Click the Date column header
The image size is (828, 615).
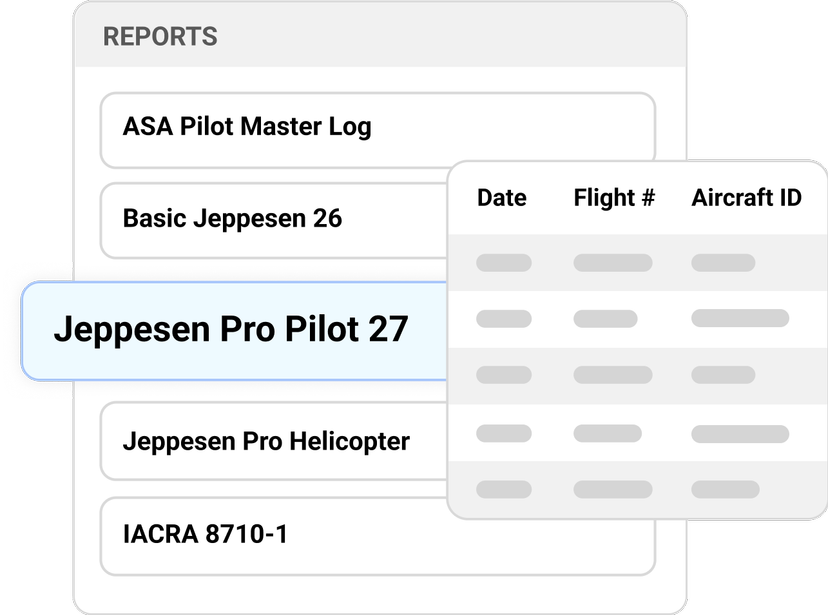click(502, 198)
